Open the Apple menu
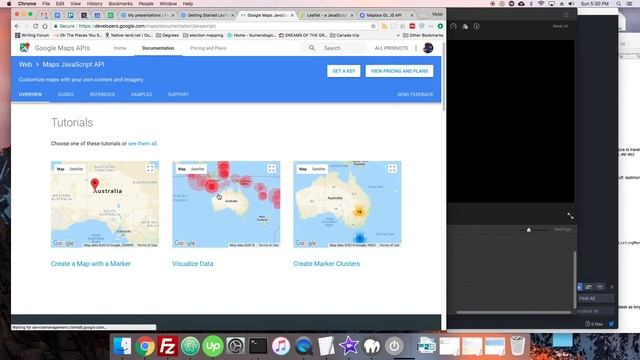Image resolution: width=640 pixels, height=360 pixels. pos(9,4)
